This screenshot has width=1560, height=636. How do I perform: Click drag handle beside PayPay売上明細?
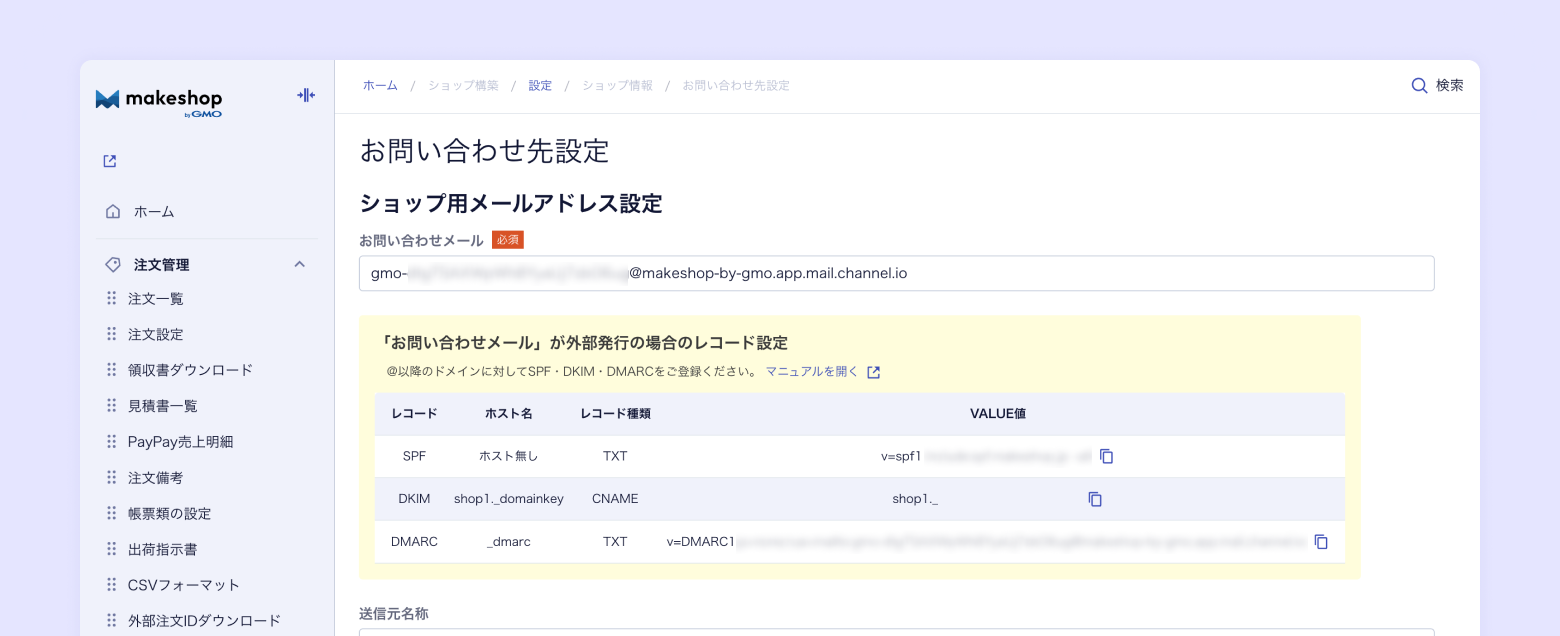coord(111,441)
